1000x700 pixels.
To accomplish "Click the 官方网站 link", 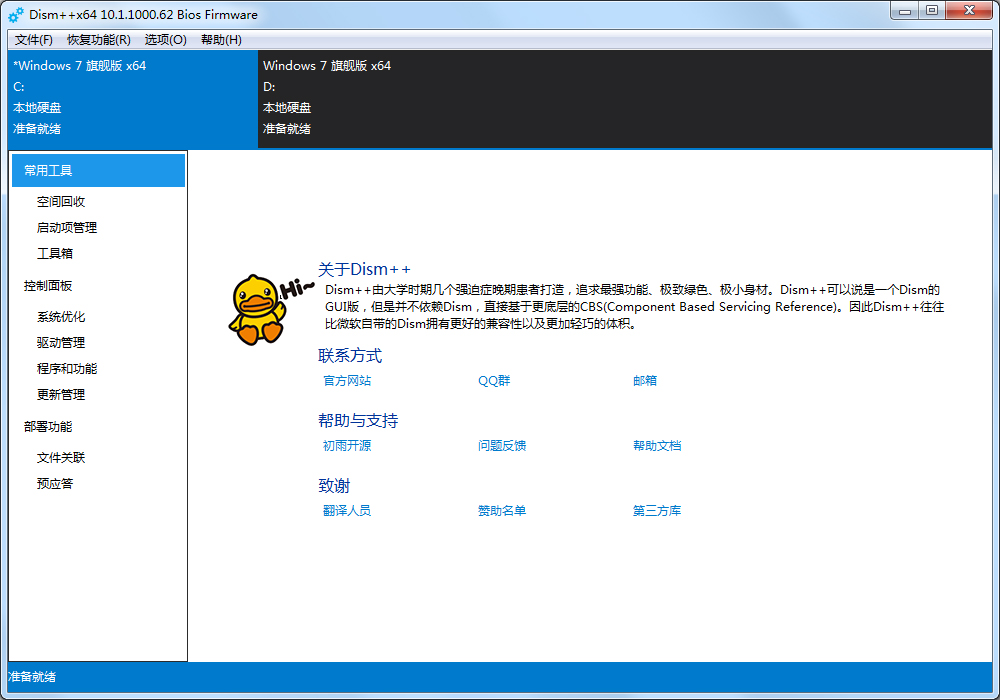I will [x=347, y=381].
